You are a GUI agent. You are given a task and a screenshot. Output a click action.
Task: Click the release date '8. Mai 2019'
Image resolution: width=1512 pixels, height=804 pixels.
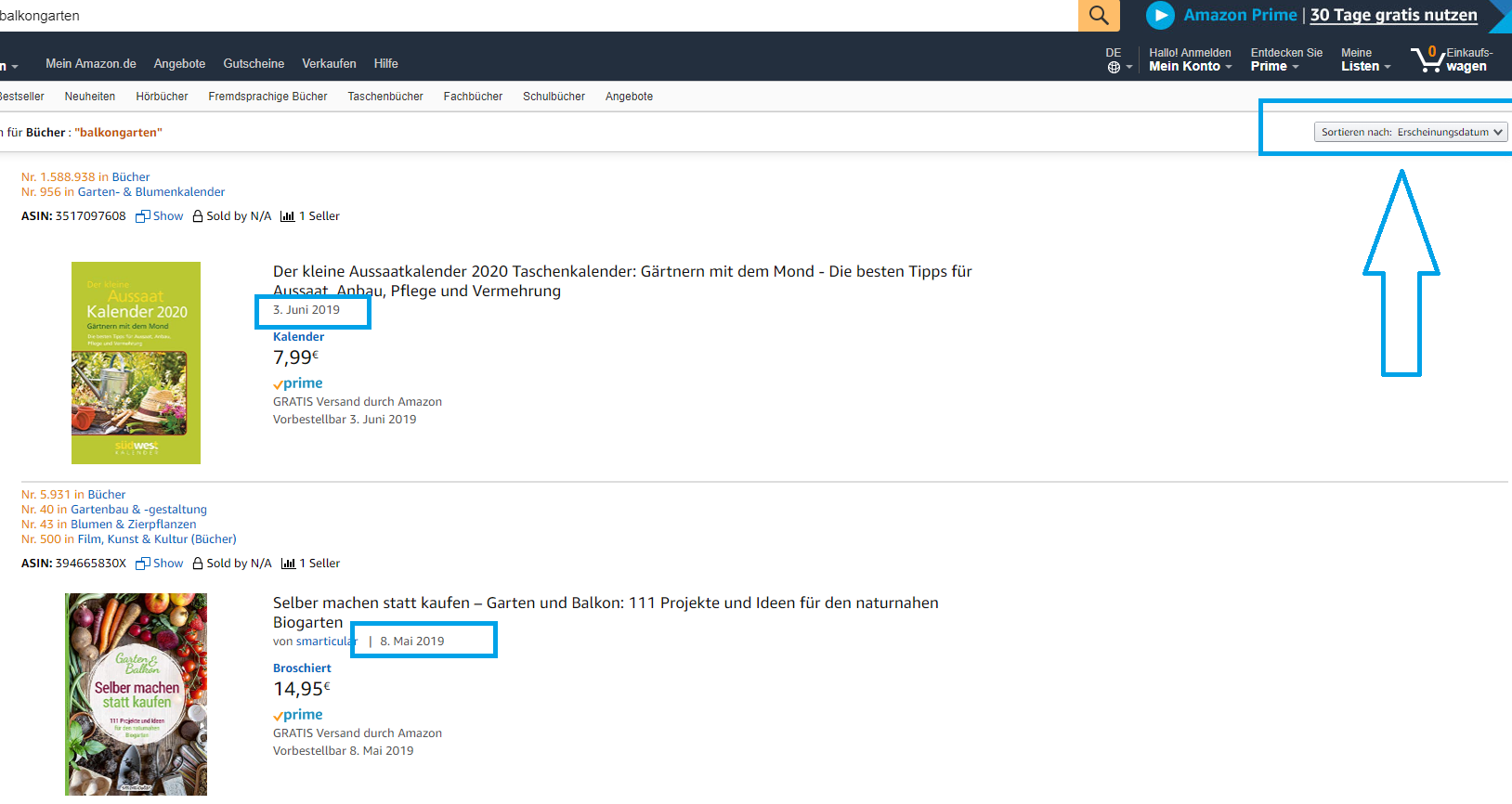click(x=411, y=641)
